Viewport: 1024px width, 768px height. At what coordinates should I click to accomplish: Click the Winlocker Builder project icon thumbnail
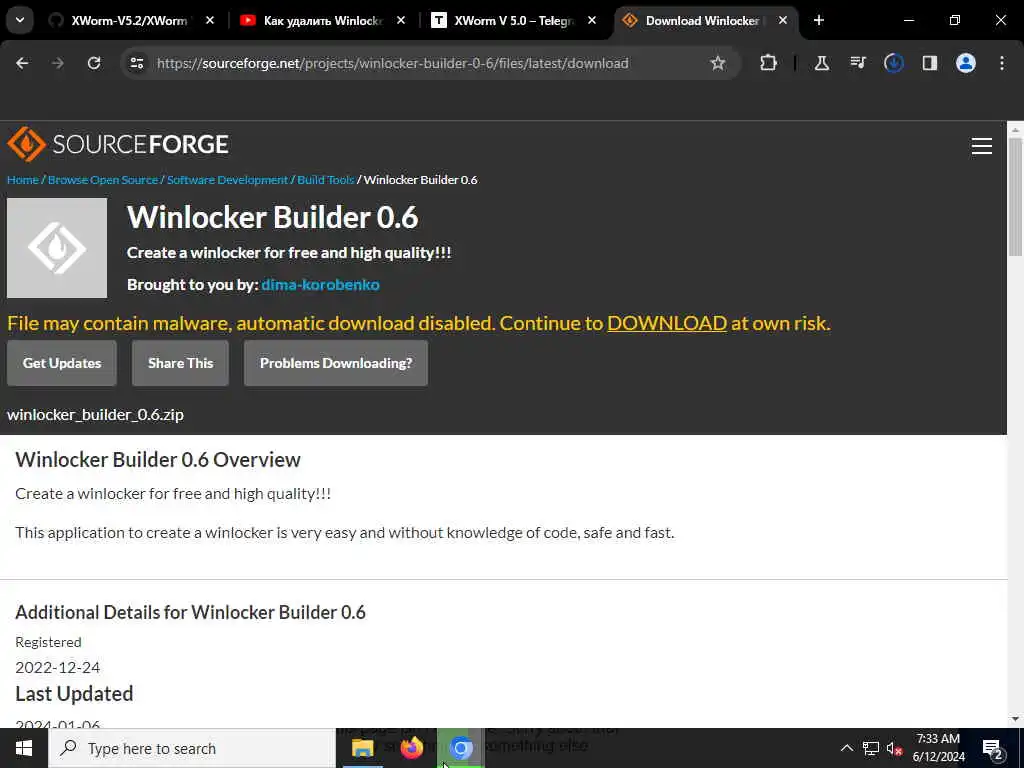point(57,248)
